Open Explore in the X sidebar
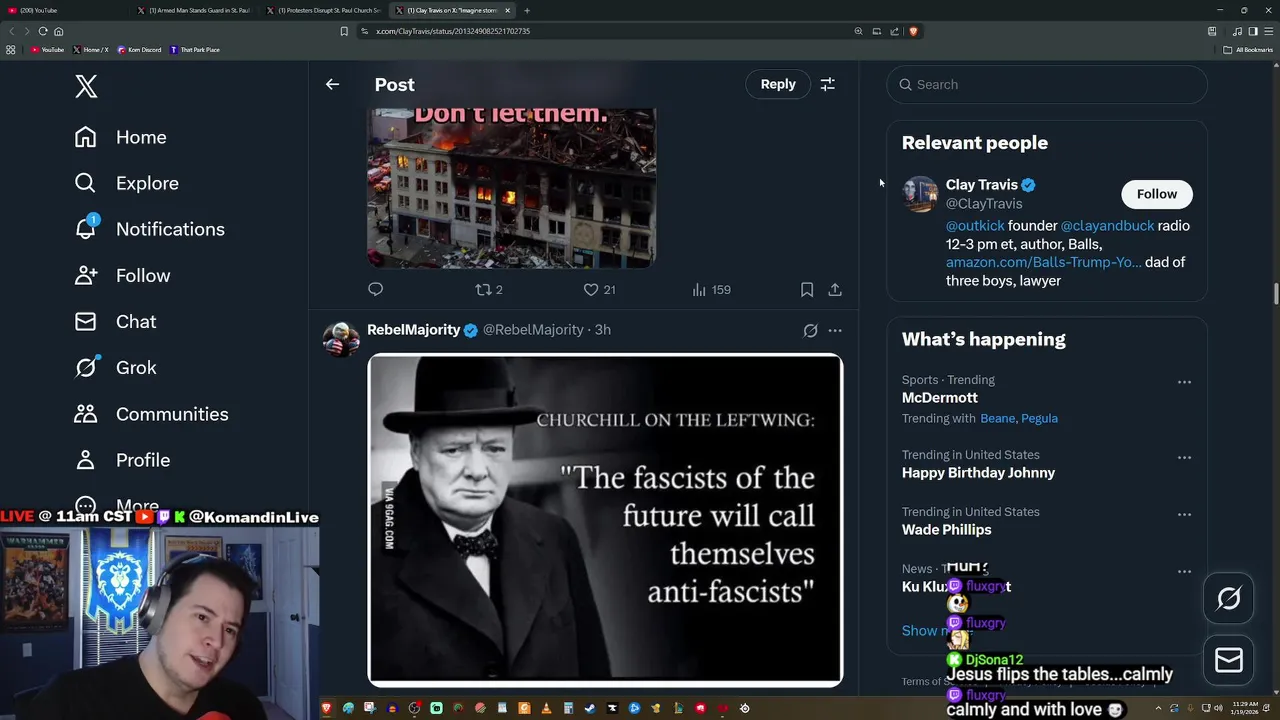 (126, 183)
